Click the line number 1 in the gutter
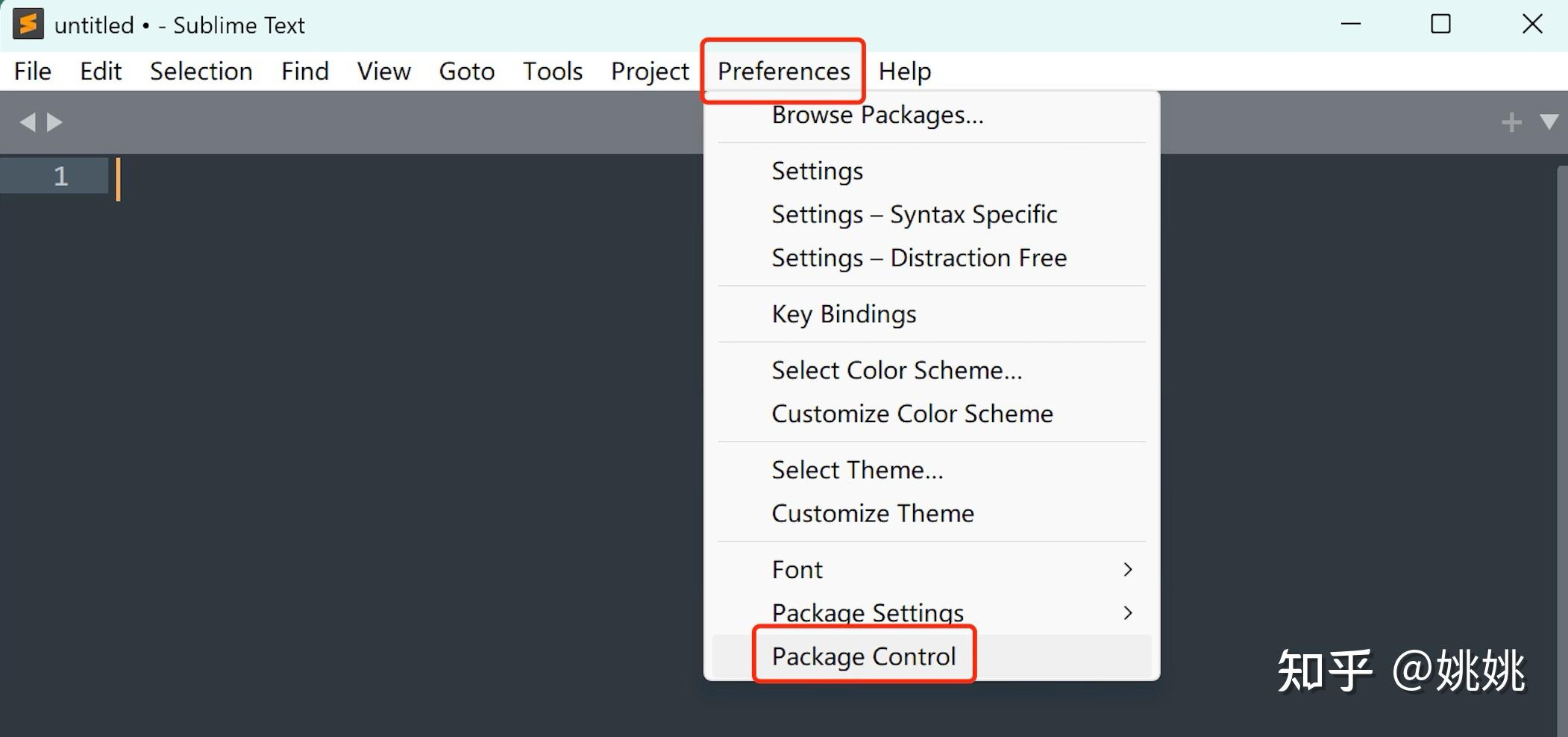 [61, 176]
